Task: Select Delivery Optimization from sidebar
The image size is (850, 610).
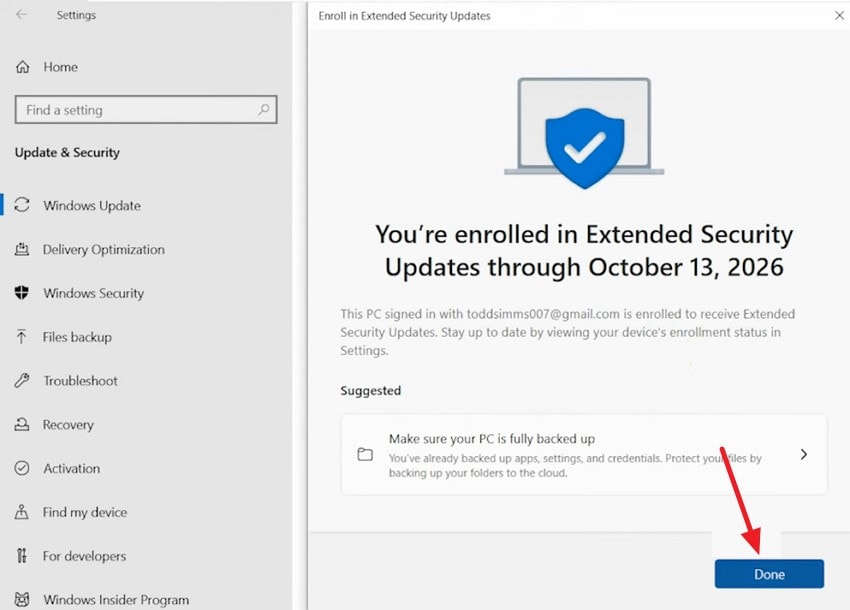Action: (x=104, y=249)
